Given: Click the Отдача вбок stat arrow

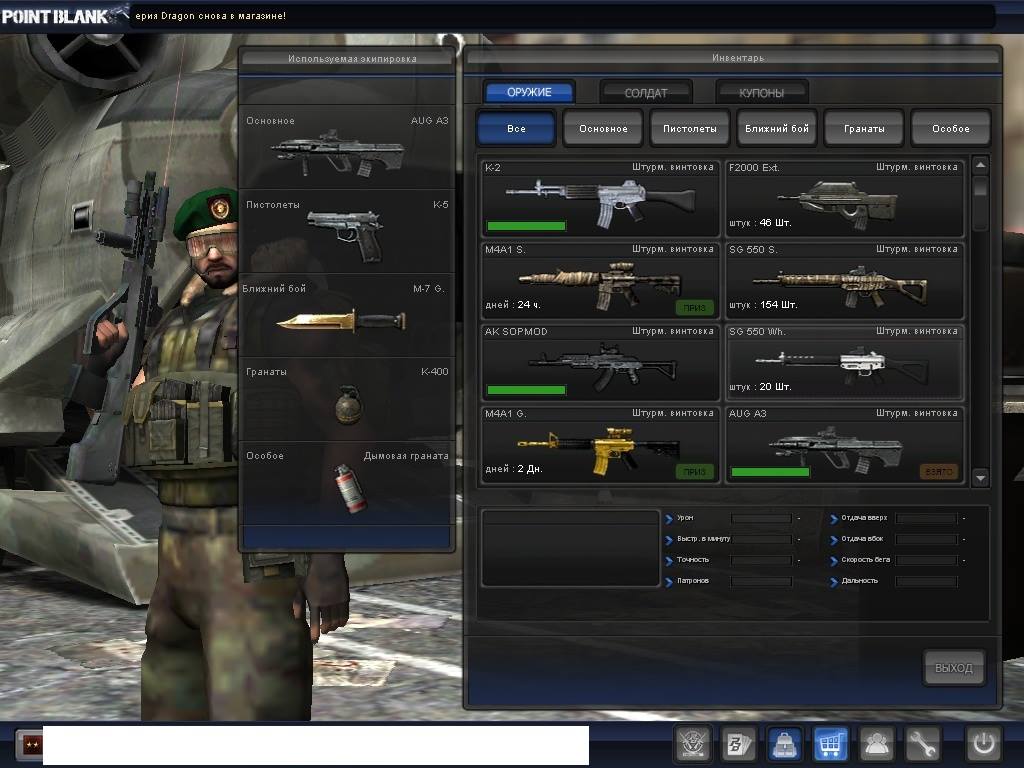Looking at the screenshot, I should click(x=834, y=540).
